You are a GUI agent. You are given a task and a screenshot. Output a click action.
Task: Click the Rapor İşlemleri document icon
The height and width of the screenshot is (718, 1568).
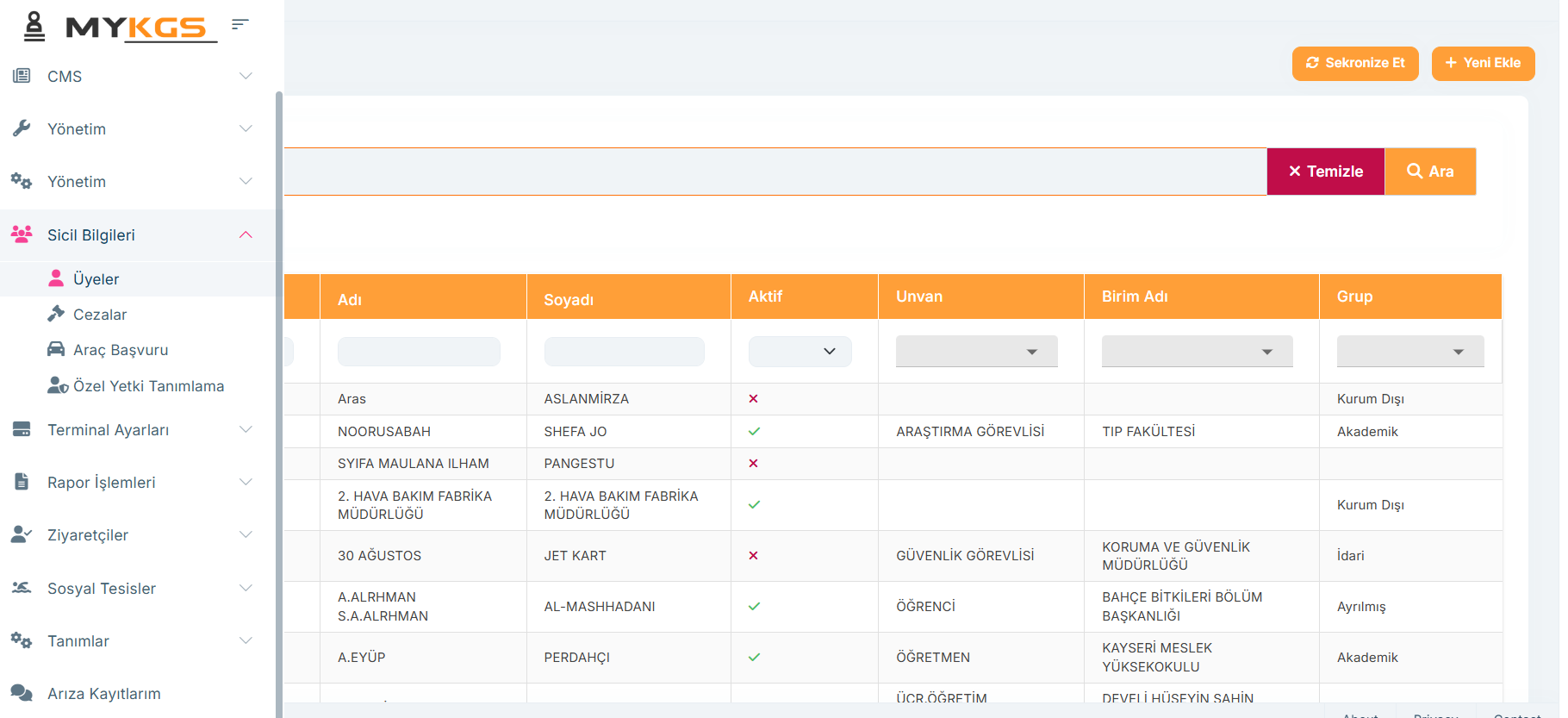pyautogui.click(x=22, y=482)
